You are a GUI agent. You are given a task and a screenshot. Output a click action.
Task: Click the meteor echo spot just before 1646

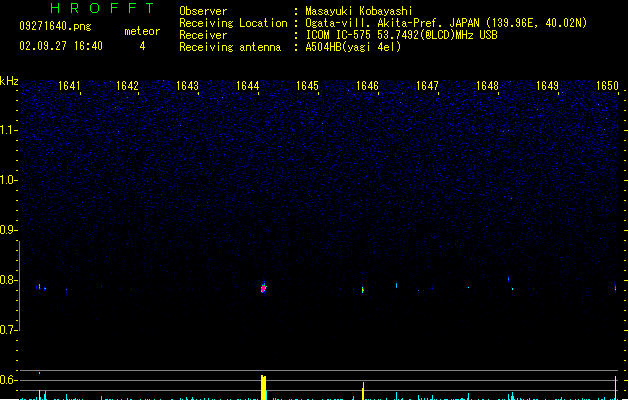(363, 289)
